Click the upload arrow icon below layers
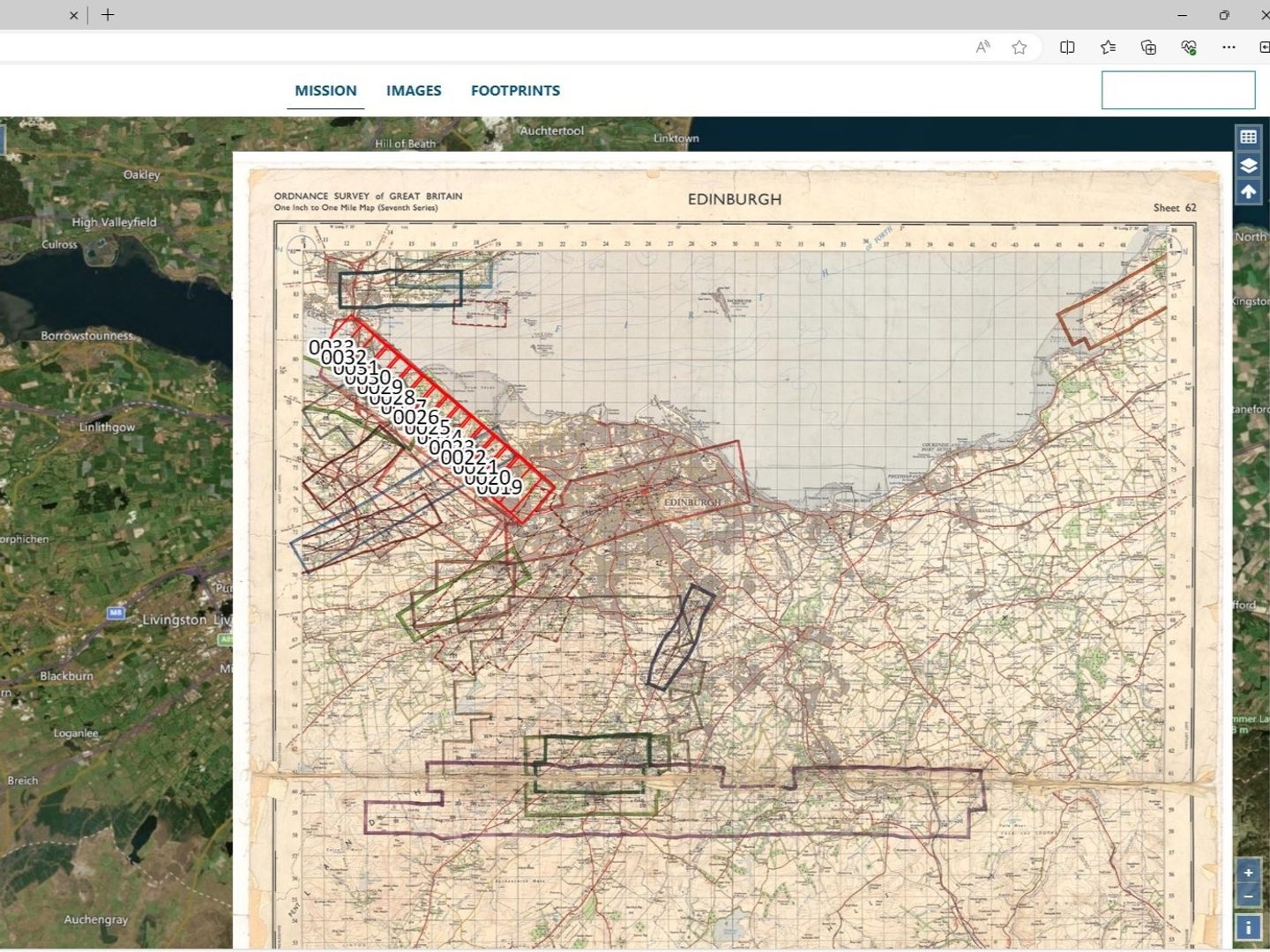The image size is (1270, 952). click(x=1248, y=190)
